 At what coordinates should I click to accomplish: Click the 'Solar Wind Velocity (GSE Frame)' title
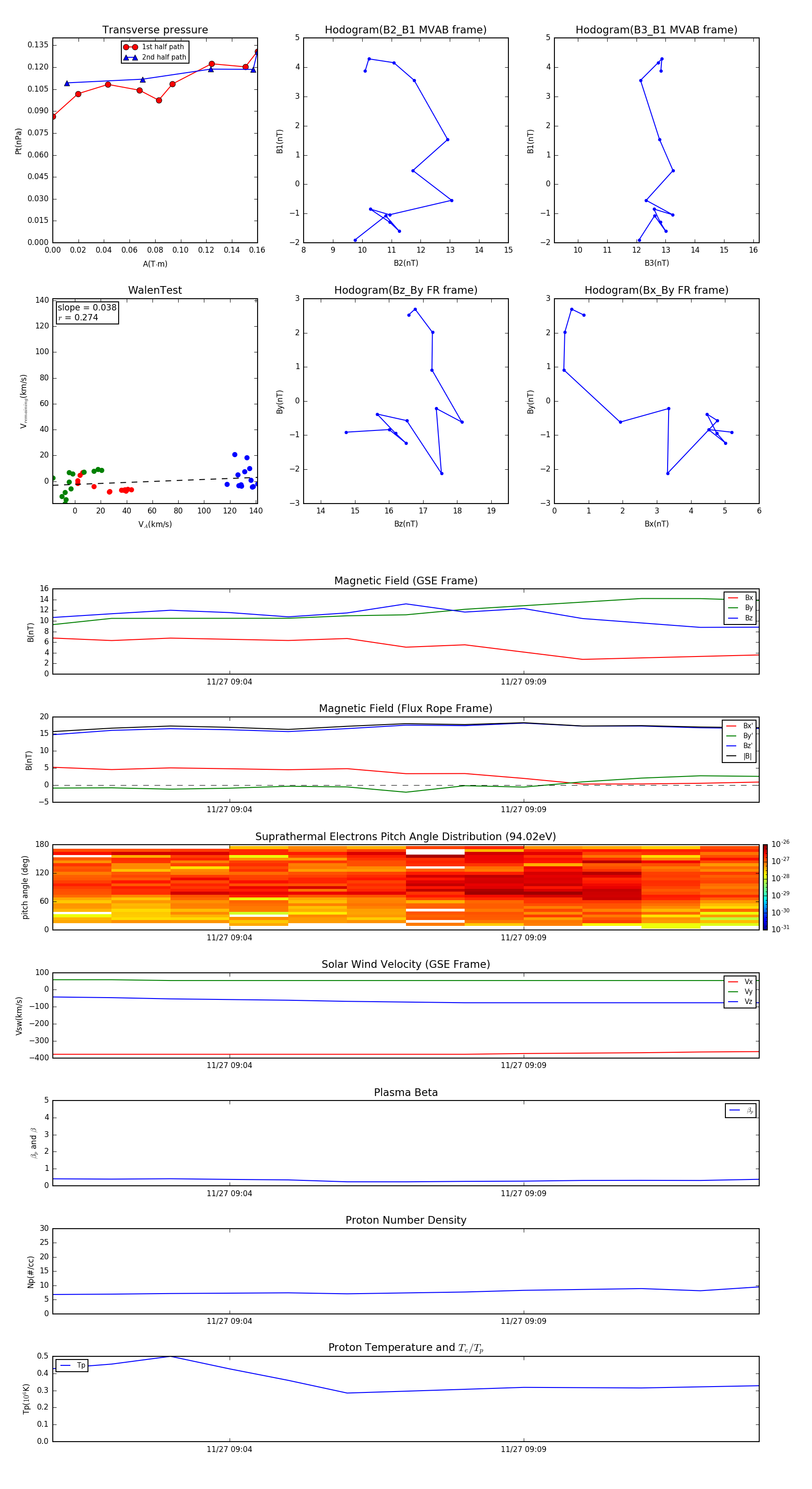406,965
